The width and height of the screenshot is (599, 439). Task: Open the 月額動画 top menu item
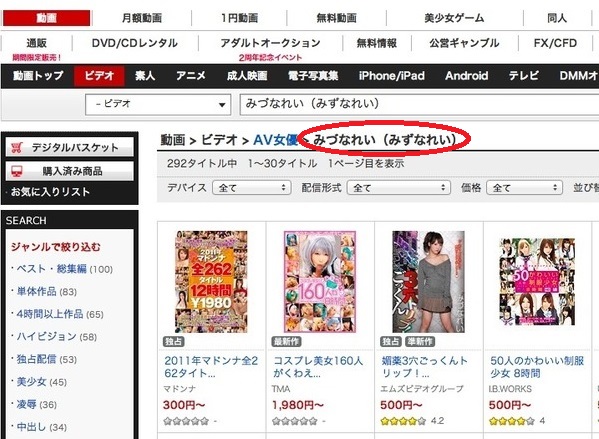point(142,18)
